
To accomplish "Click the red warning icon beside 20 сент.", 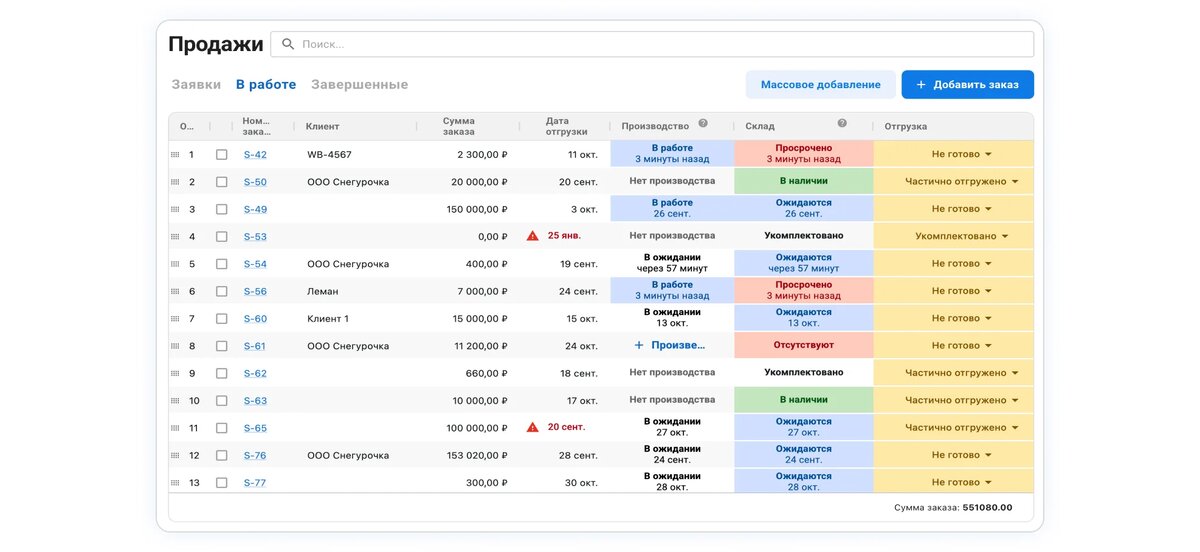I will coord(533,427).
